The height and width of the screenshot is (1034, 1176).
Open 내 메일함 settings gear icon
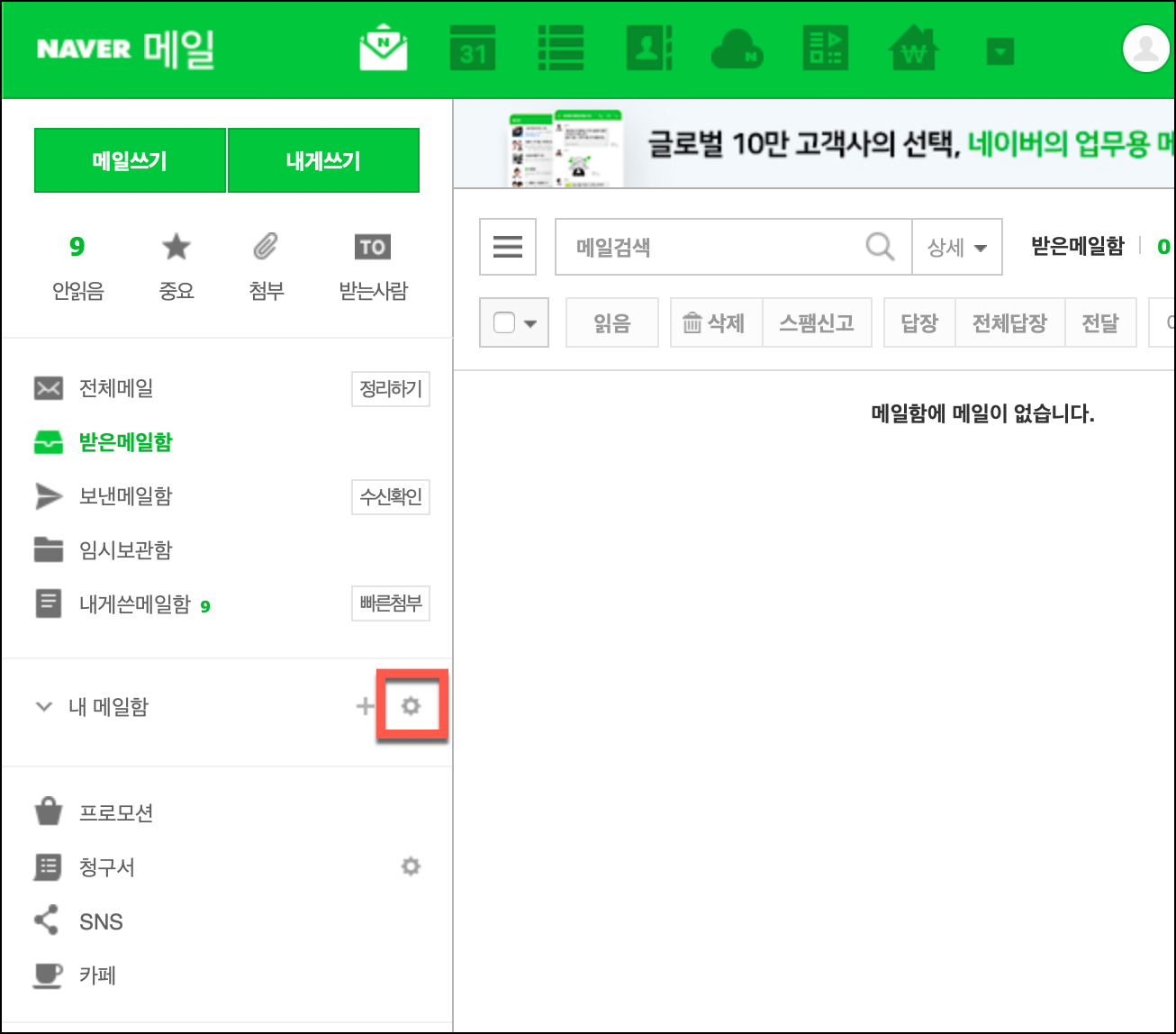[x=412, y=706]
